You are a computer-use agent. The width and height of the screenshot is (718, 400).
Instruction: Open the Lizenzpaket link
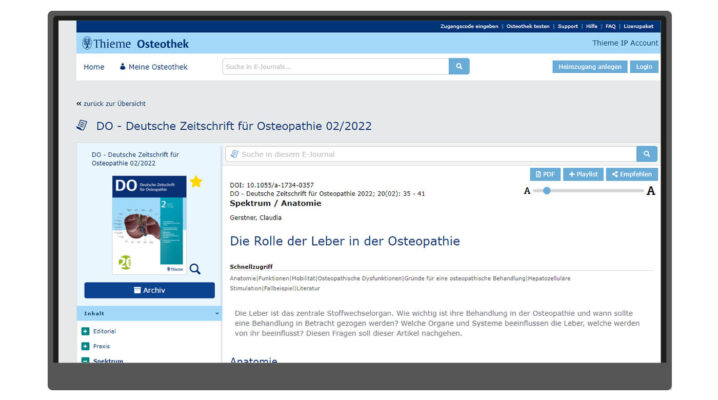[x=638, y=26]
